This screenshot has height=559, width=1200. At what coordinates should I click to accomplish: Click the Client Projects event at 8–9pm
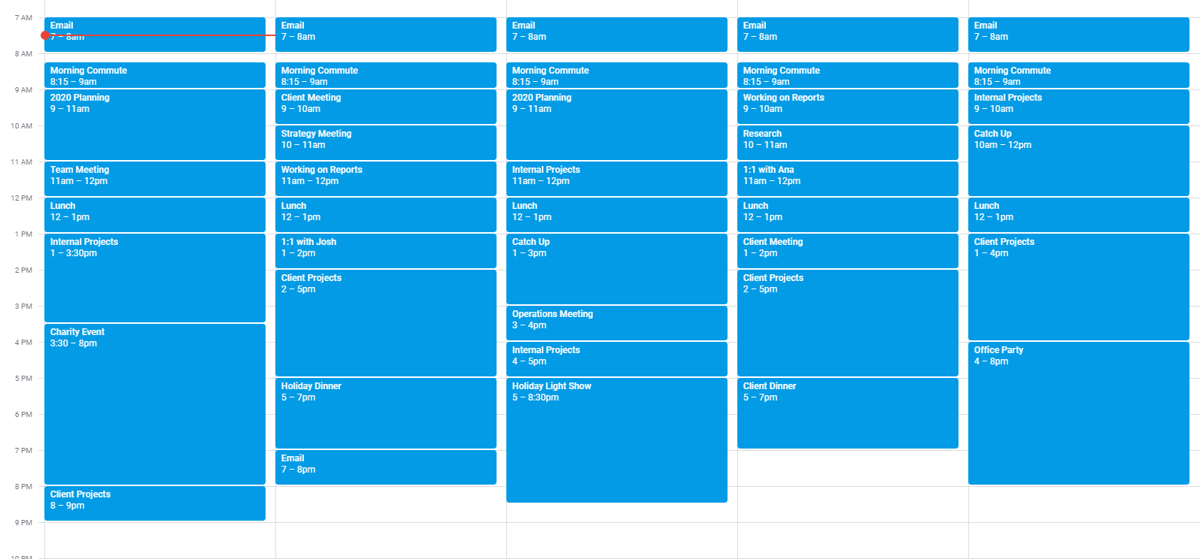tap(155, 502)
